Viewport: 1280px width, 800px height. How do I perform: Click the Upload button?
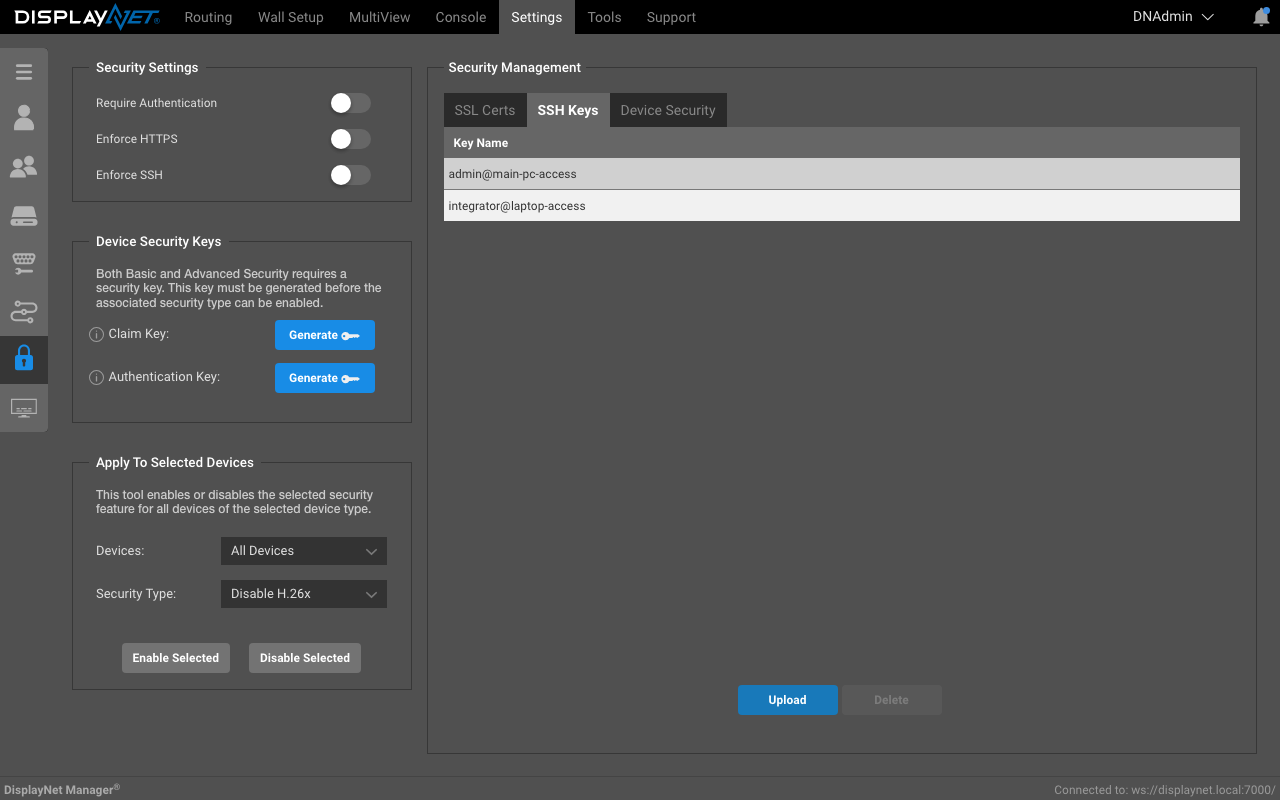(x=788, y=700)
